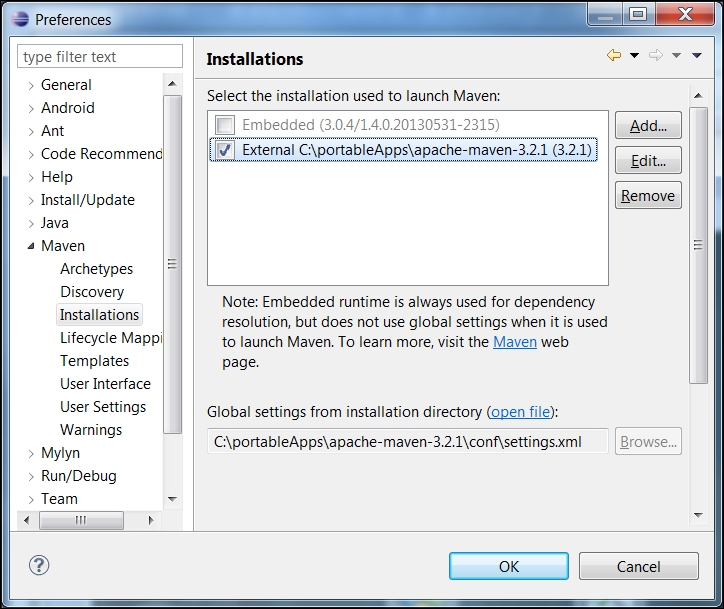Select Archetypes under Maven
724x609 pixels.
point(97,269)
